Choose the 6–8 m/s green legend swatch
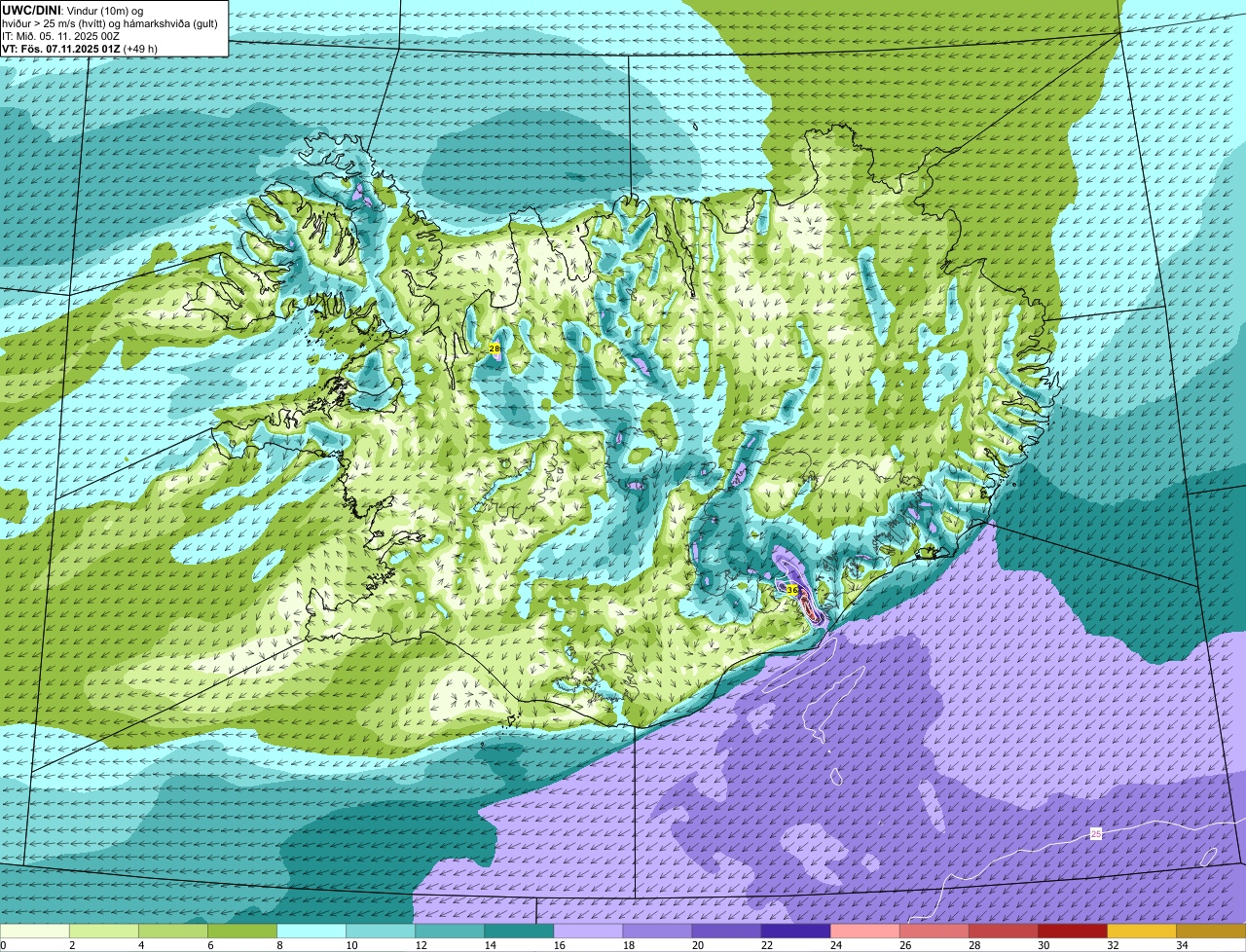 tap(242, 931)
